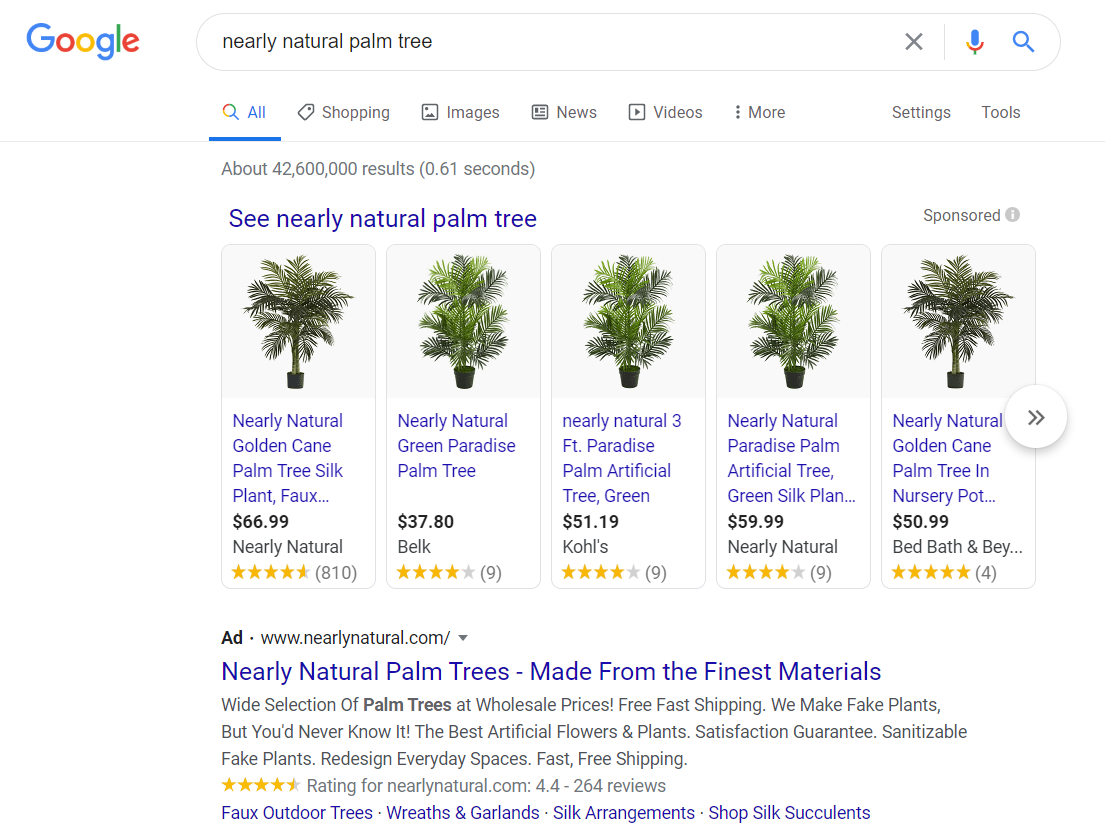Open the Settings menu
Image resolution: width=1105 pixels, height=833 pixels.
coord(920,112)
